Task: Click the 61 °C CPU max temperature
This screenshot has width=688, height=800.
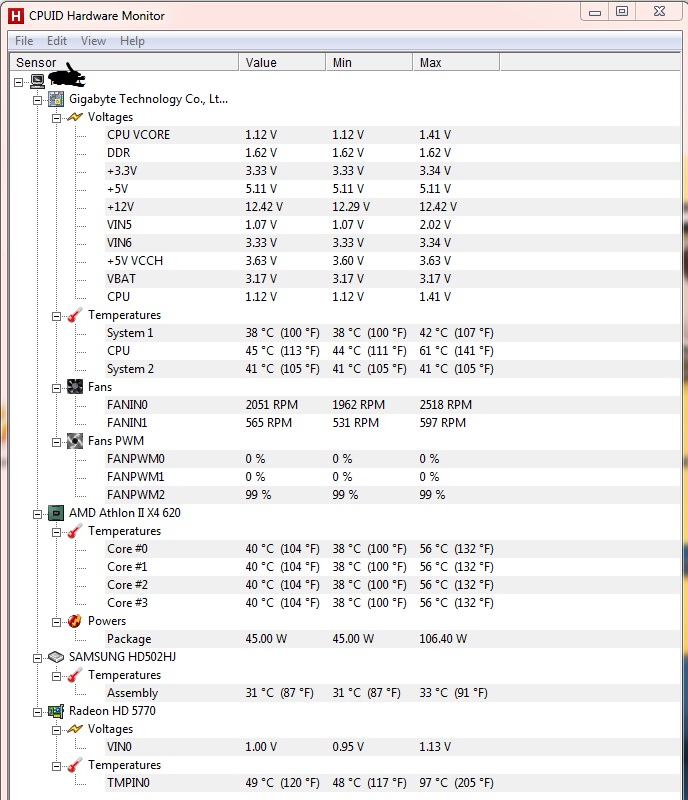Action: [456, 351]
